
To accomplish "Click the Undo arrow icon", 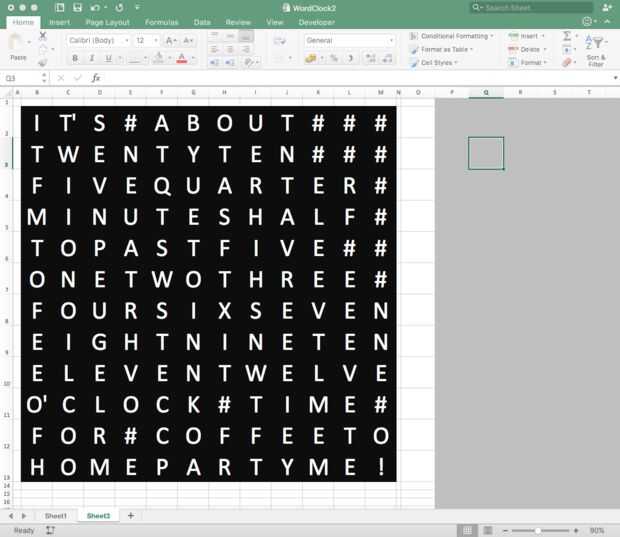I will pyautogui.click(x=95, y=8).
